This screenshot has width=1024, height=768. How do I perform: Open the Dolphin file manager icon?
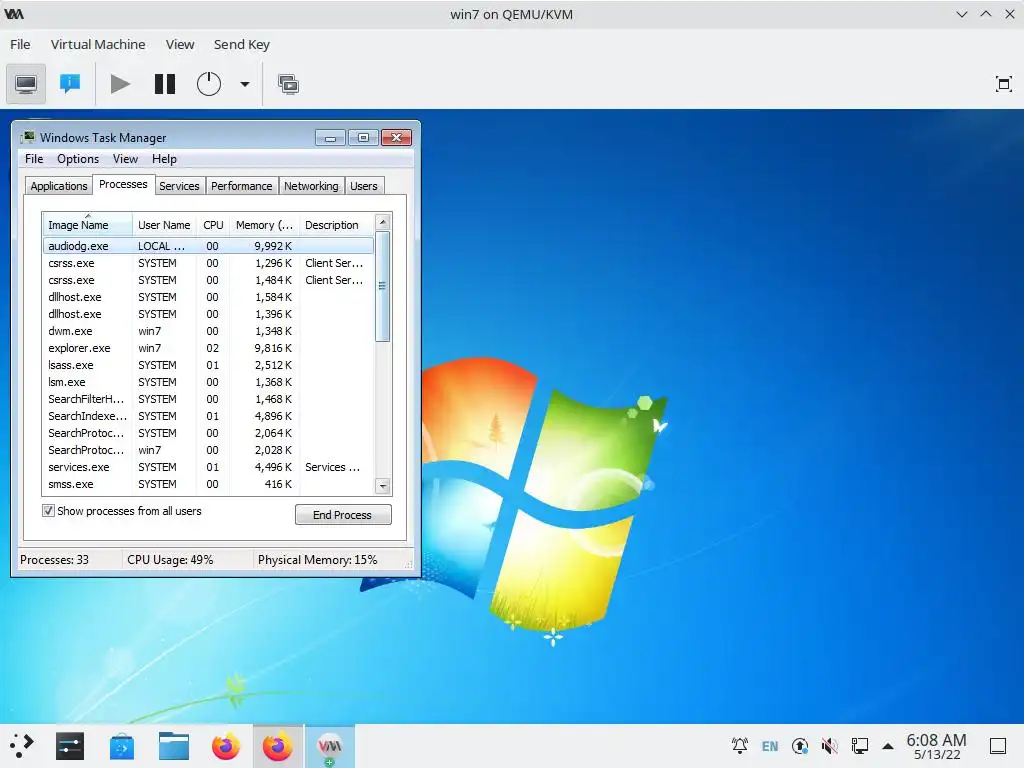pyautogui.click(x=174, y=746)
